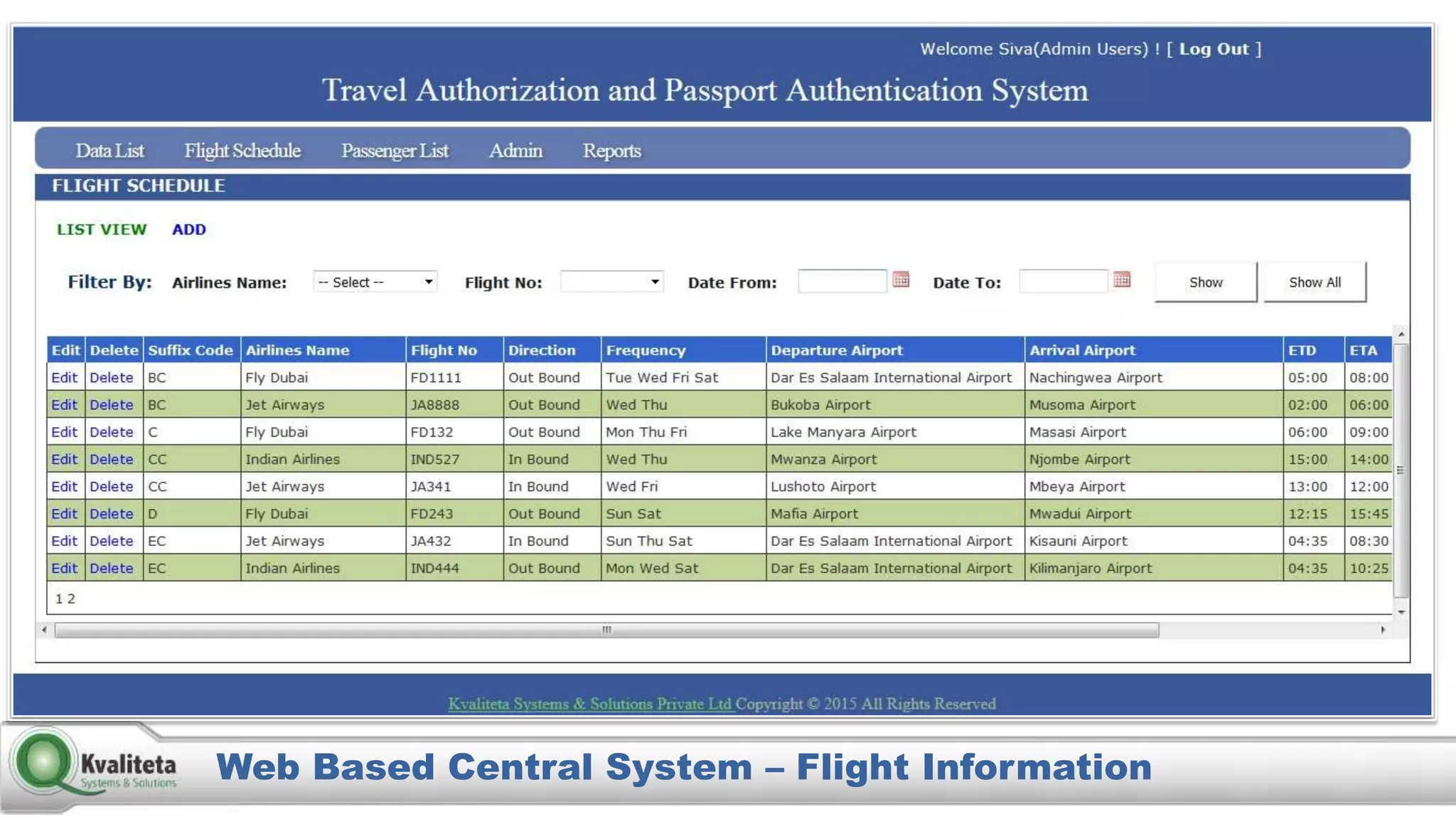Select the 10:25 ETA cell
Viewport: 1456px width, 819px height.
point(1369,568)
